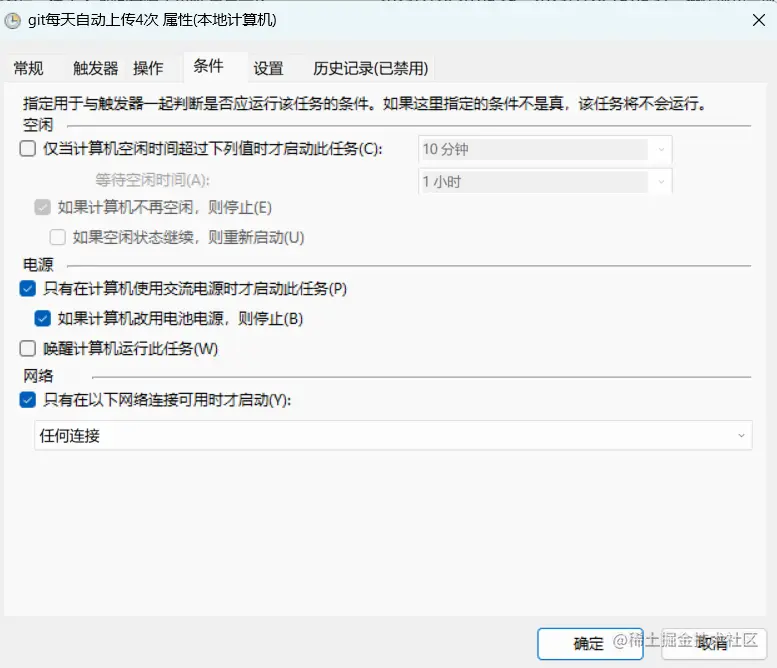Viewport: 777px width, 668px height.
Task: Enable 唤醒计算机运行此任务(W) checkbox
Action: [28, 348]
